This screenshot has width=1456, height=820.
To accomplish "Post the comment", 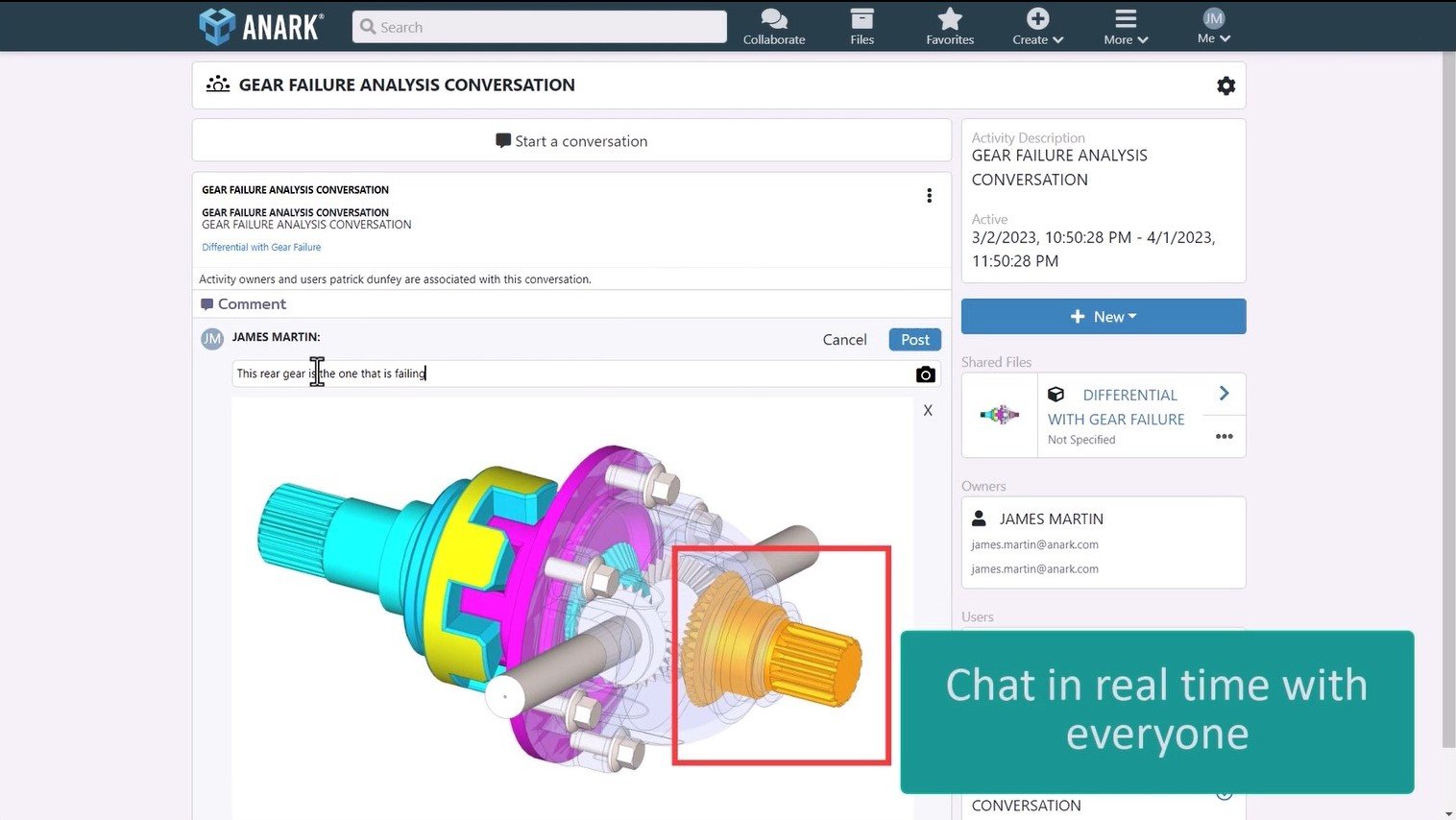I will (913, 339).
